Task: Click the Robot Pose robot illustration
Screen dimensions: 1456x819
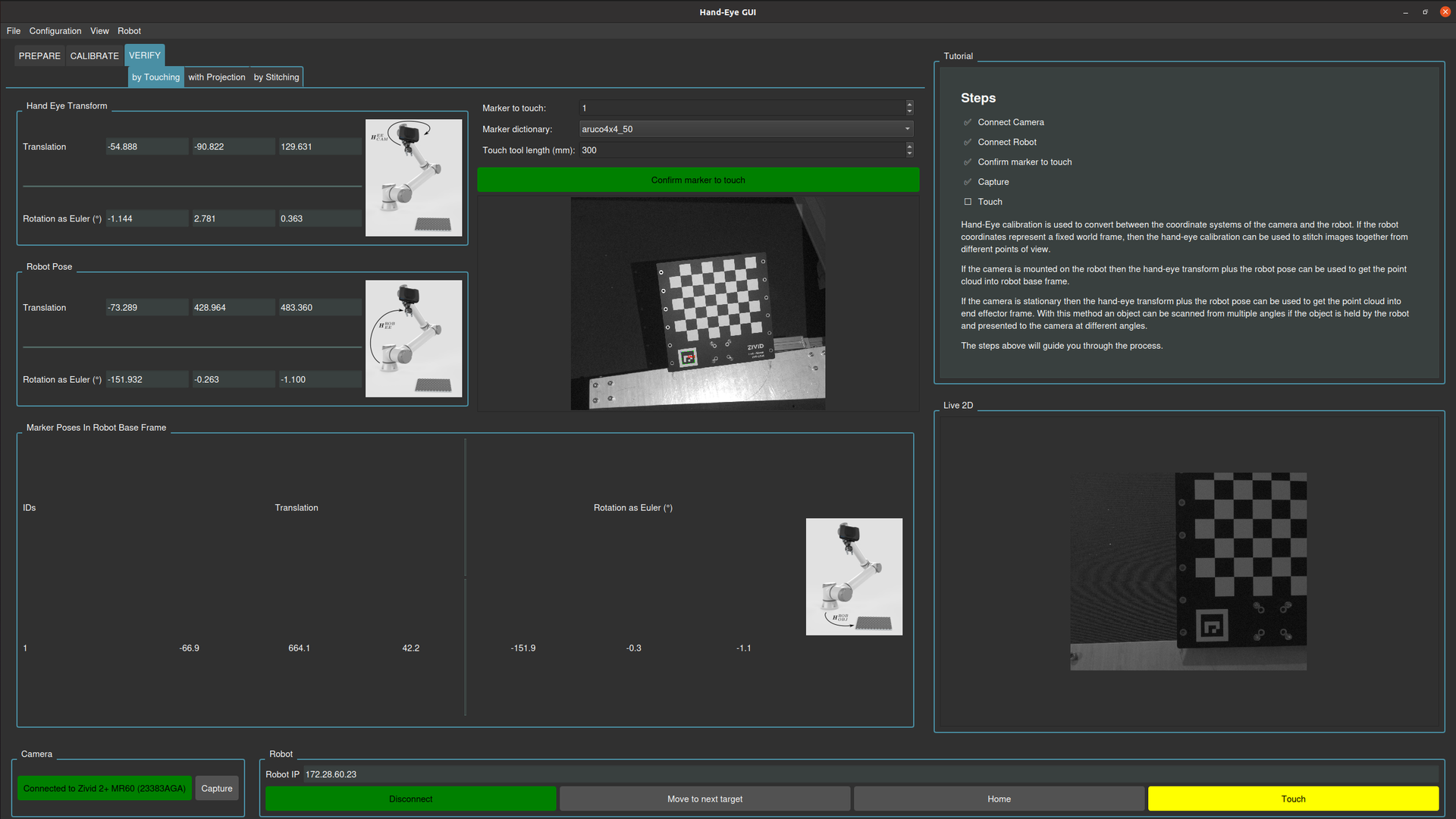Action: [x=413, y=338]
